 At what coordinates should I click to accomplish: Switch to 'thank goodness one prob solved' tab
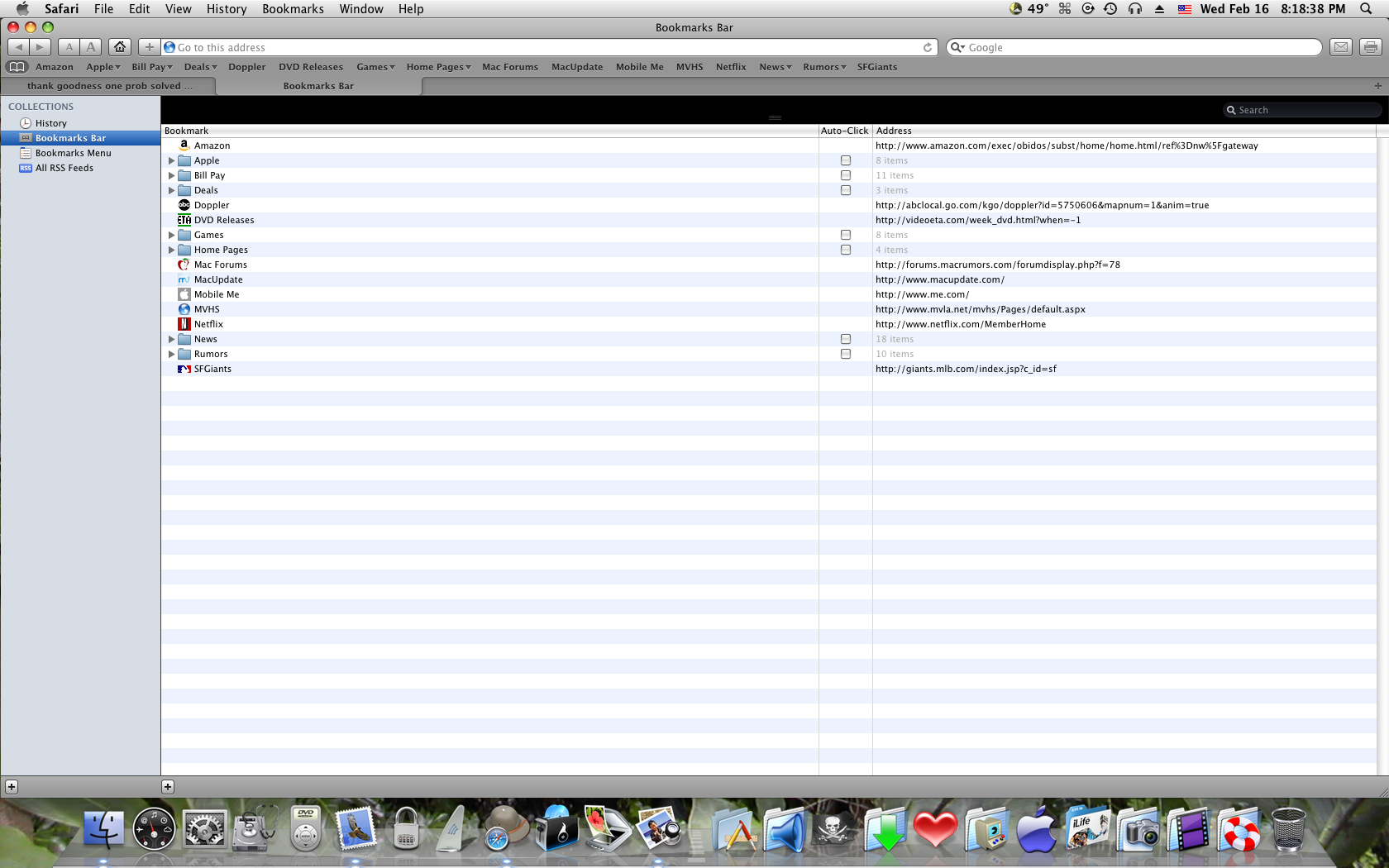pos(108,86)
